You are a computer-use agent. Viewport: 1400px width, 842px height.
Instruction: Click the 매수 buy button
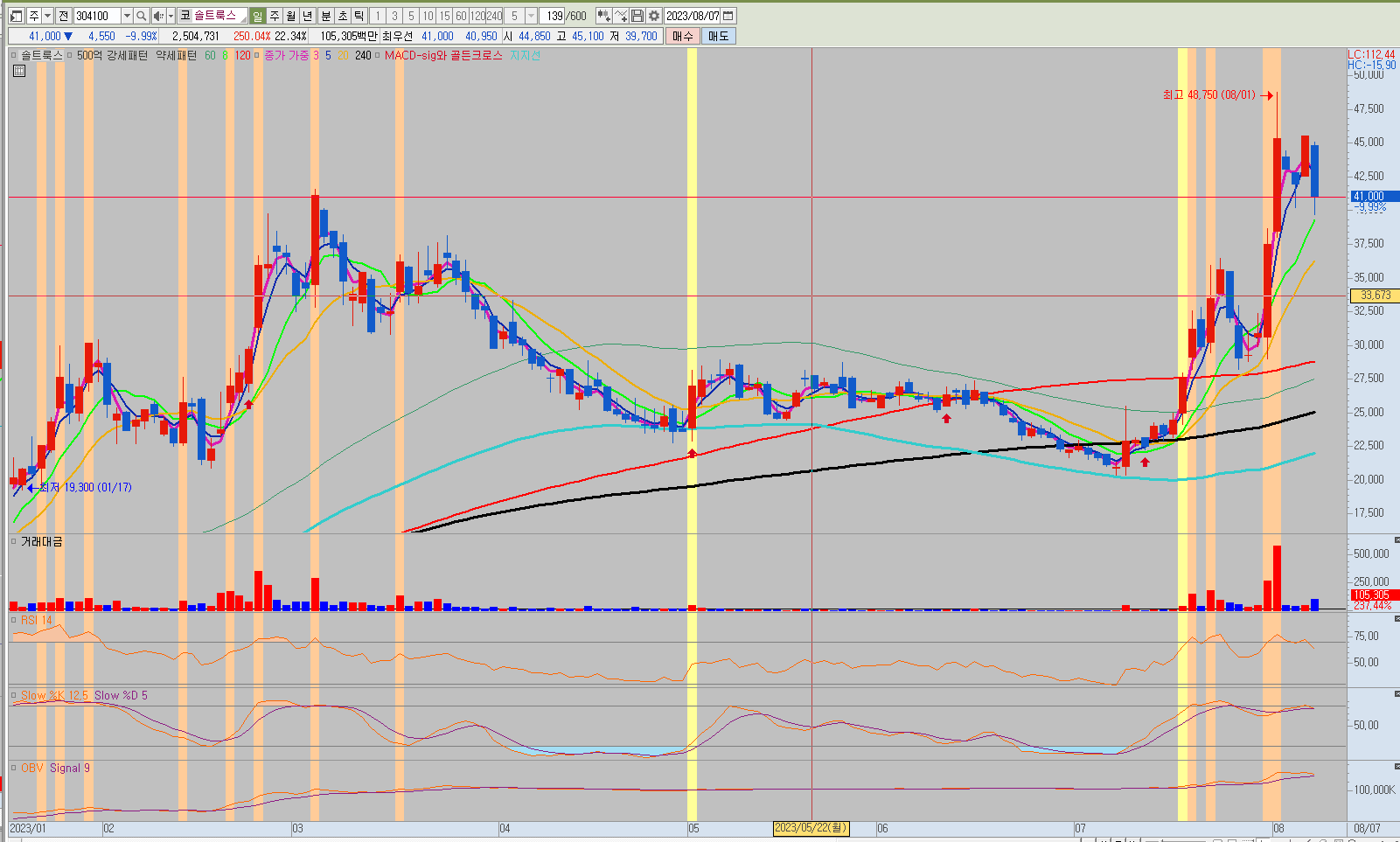tap(682, 36)
